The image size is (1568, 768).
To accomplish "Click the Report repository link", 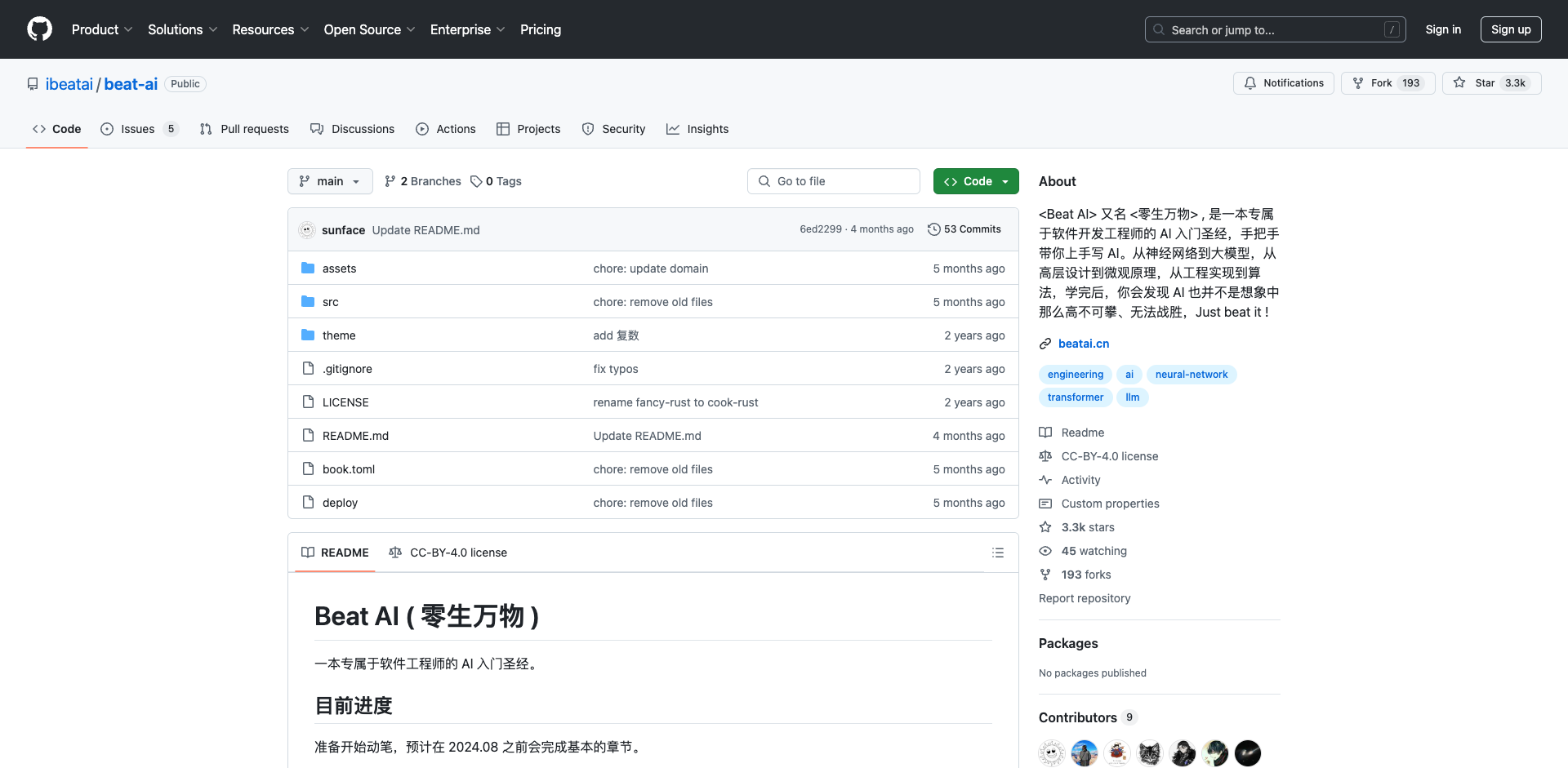I will coord(1085,598).
